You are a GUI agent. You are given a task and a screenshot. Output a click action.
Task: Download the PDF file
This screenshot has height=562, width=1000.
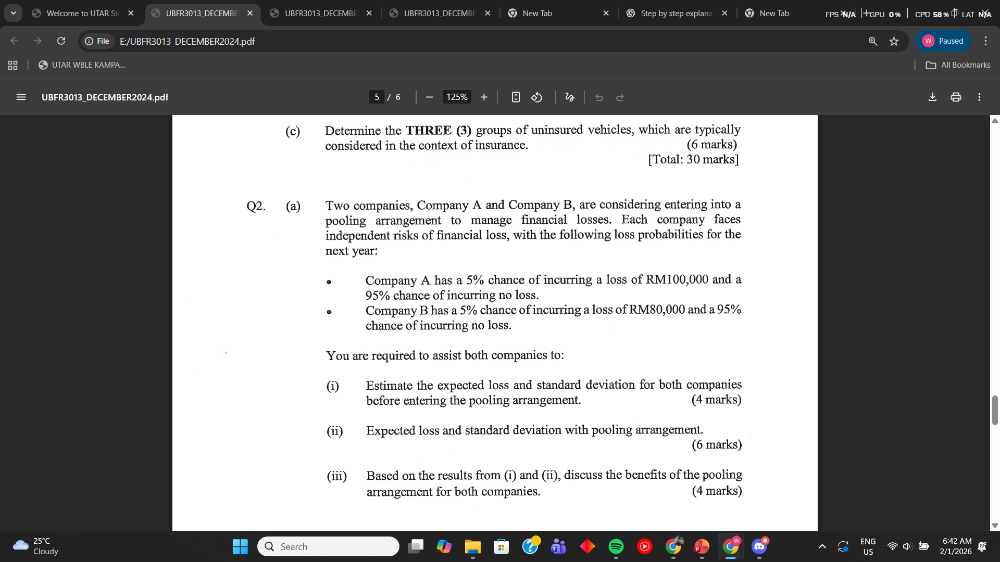[932, 97]
